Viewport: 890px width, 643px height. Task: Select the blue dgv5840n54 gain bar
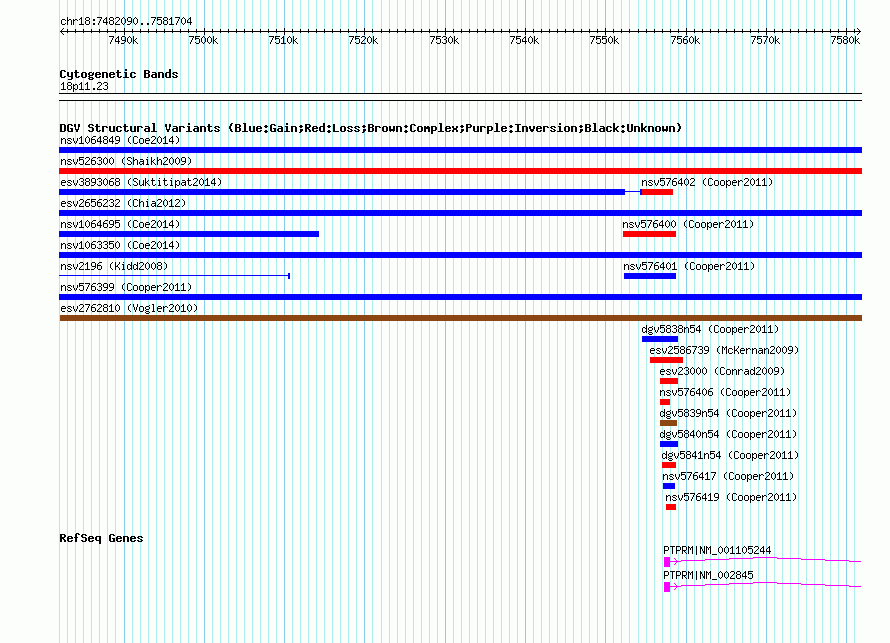tap(669, 444)
